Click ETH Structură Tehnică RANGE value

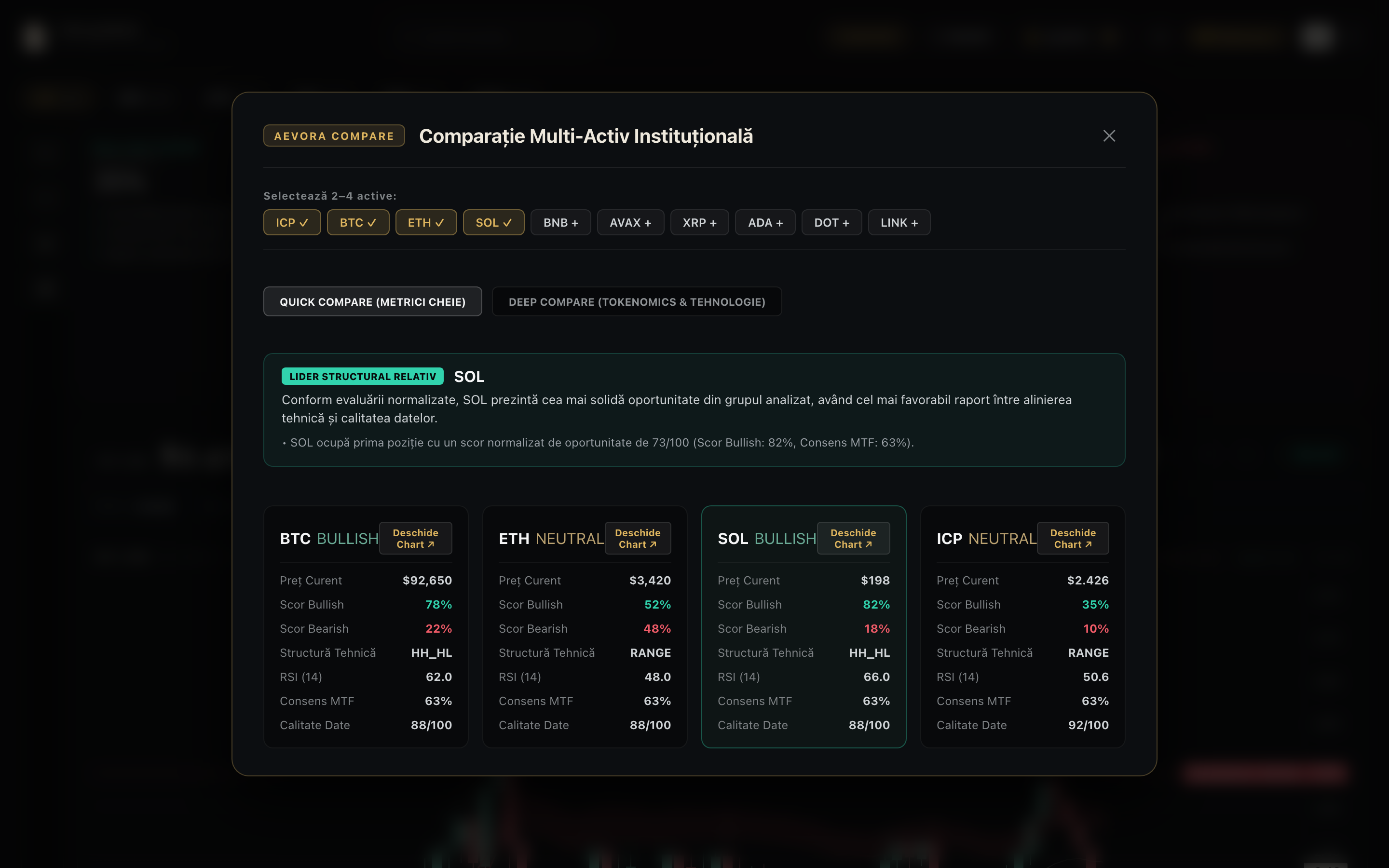point(650,653)
